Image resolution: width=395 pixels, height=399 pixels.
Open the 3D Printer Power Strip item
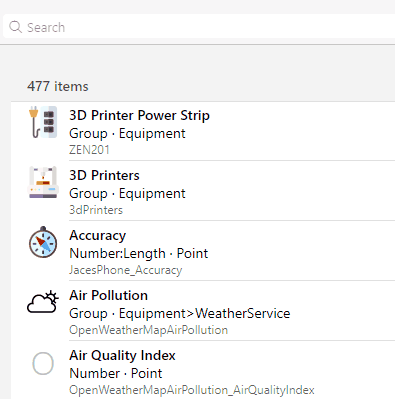(203, 131)
